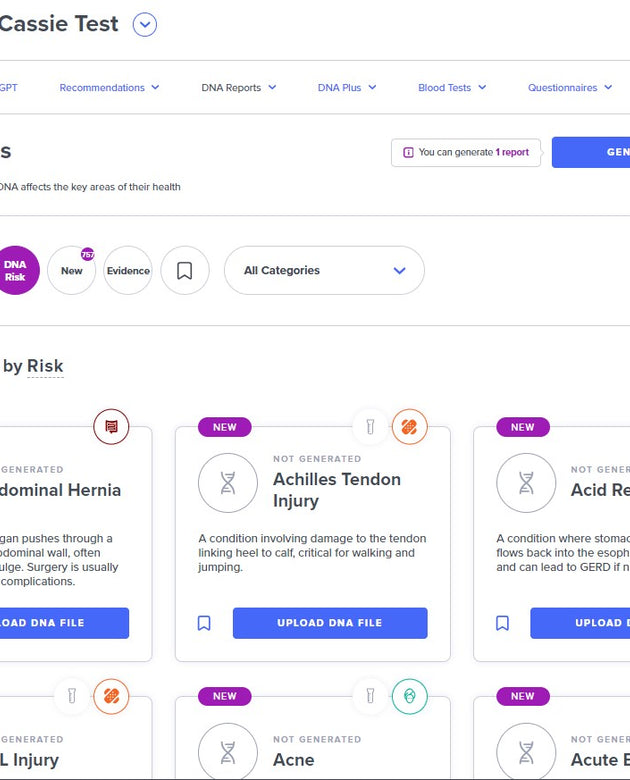Bookmark the Achilles Tendon Injury report
The height and width of the screenshot is (780, 630).
[204, 623]
